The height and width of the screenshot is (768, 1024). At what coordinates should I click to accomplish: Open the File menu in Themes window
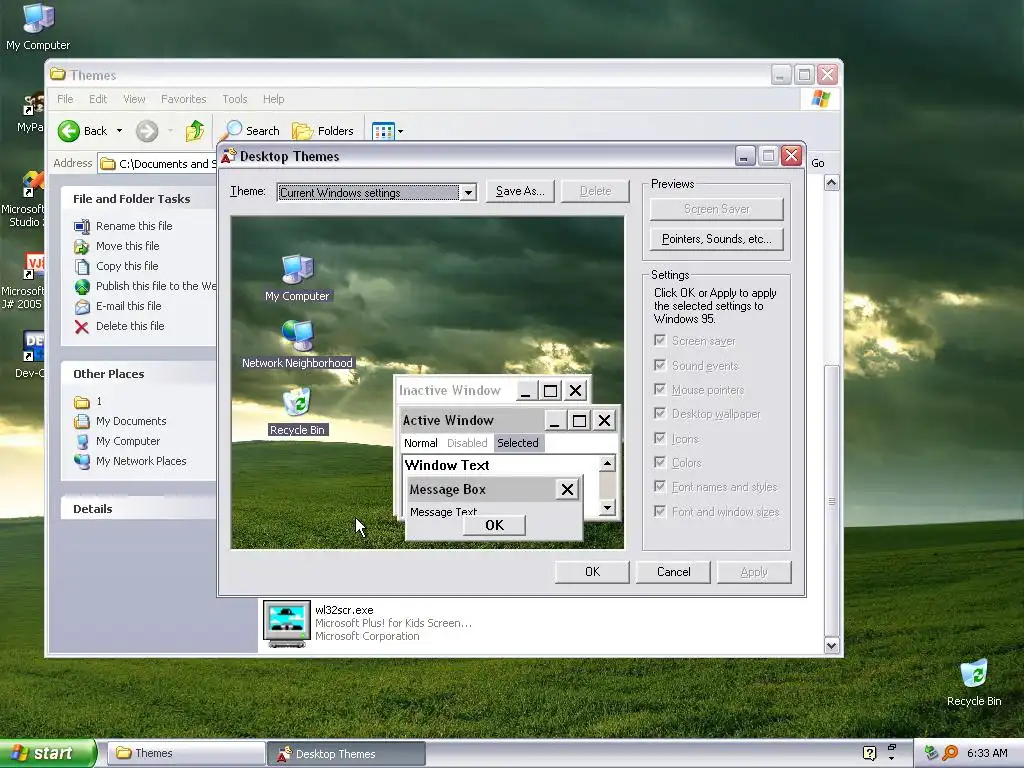click(x=65, y=99)
